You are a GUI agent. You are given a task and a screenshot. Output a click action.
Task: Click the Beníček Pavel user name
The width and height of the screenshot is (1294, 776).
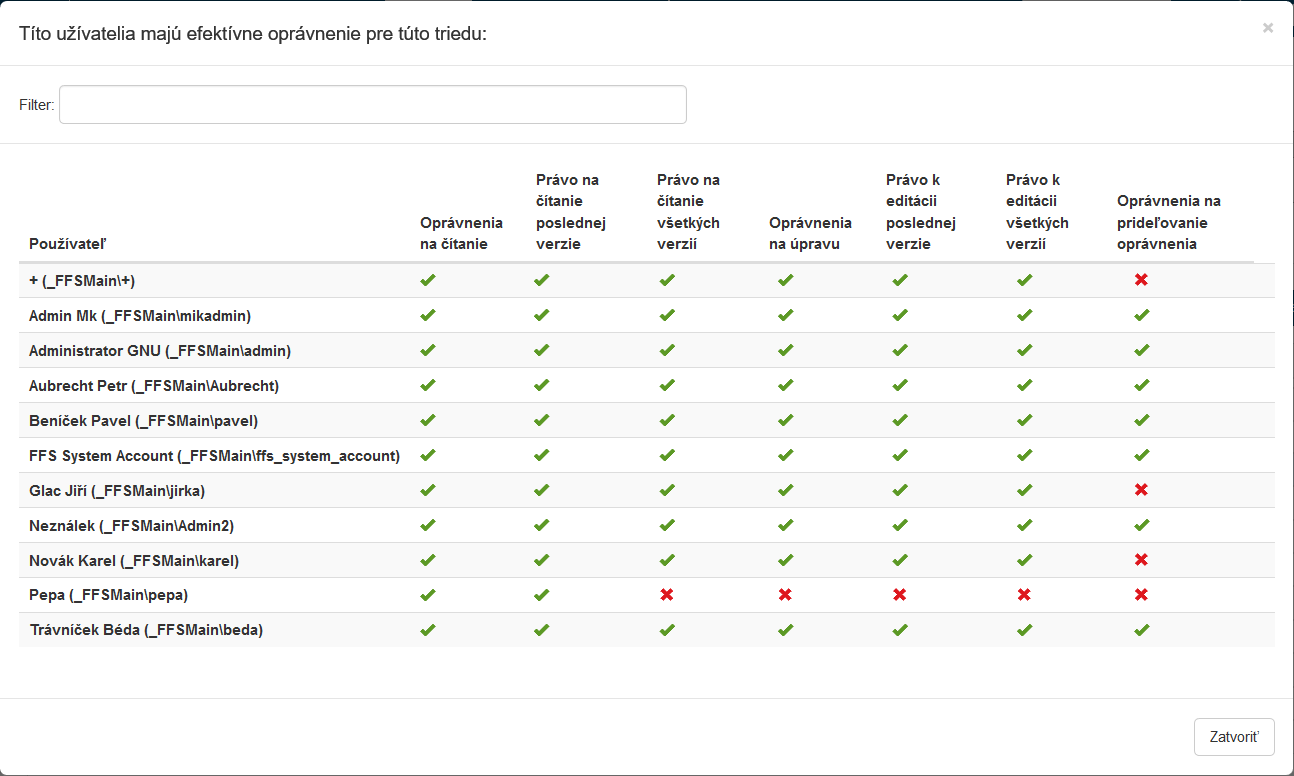(143, 421)
